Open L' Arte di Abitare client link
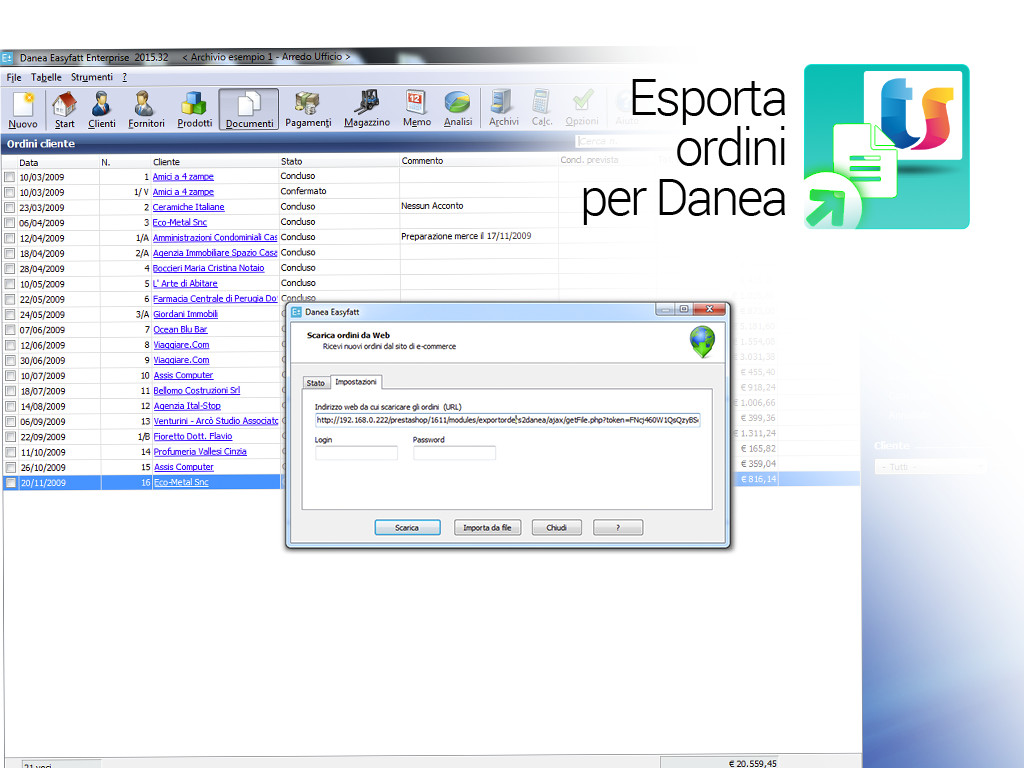1024x768 pixels. click(x=185, y=283)
